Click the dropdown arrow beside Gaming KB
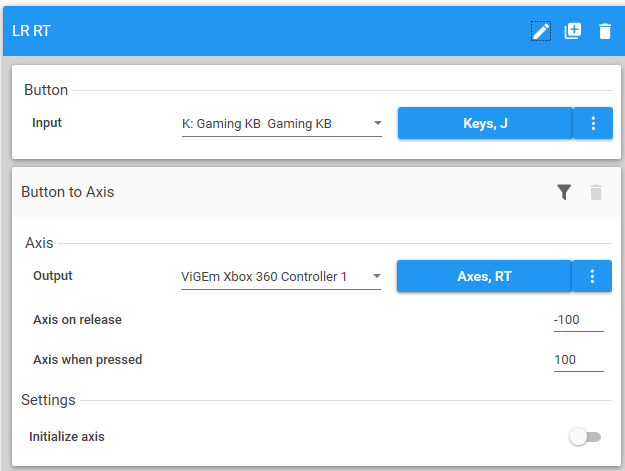Viewport: 625px width, 471px height. pos(377,123)
